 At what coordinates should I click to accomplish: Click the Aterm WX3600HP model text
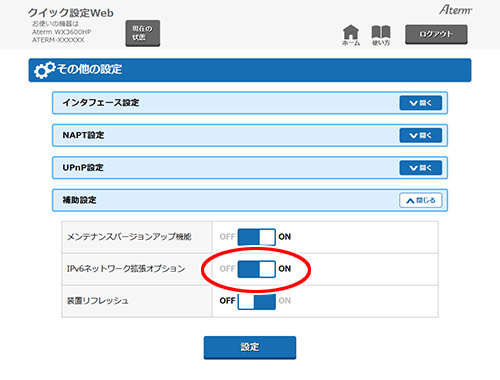(x=62, y=32)
